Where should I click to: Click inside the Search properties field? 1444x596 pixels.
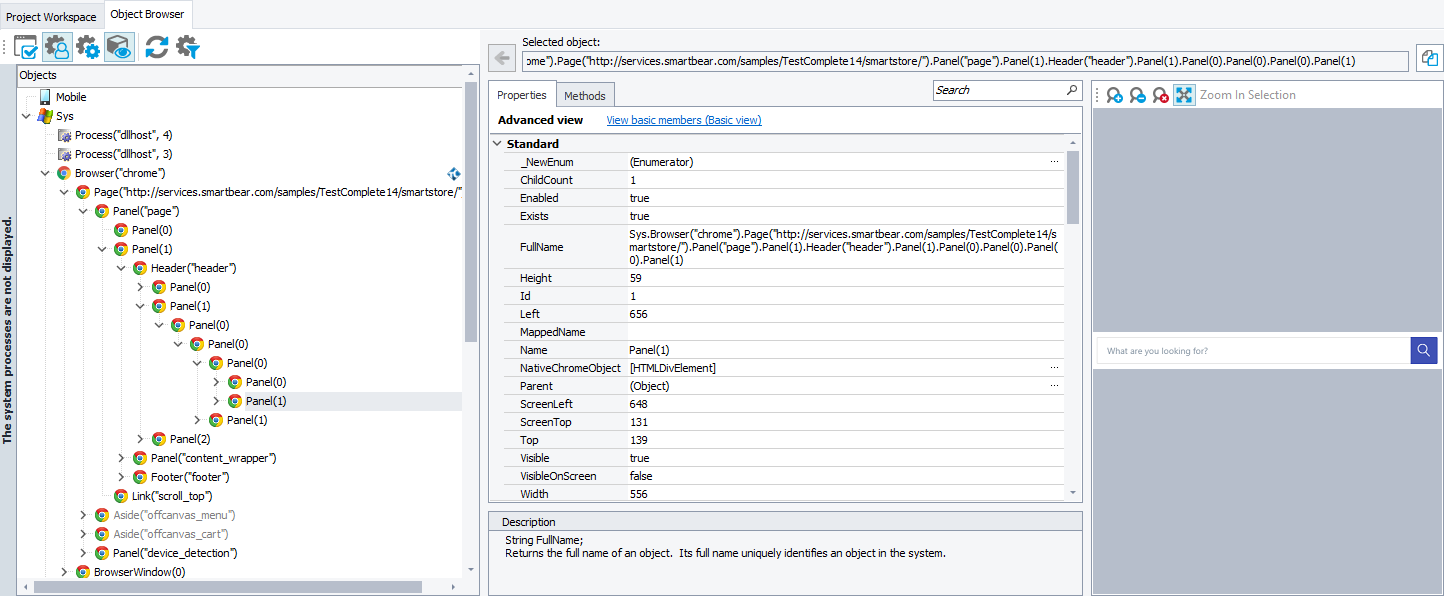coord(1000,90)
